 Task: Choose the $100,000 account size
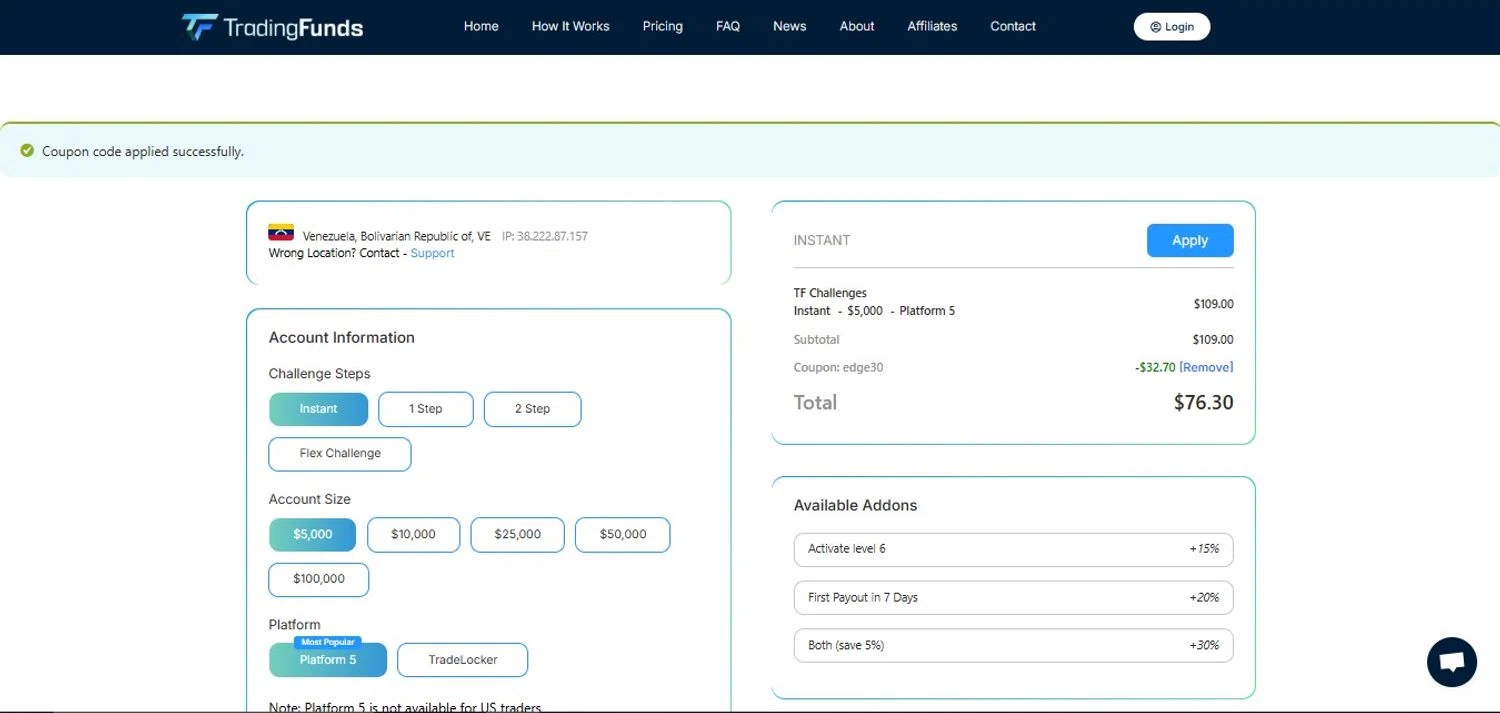(319, 579)
